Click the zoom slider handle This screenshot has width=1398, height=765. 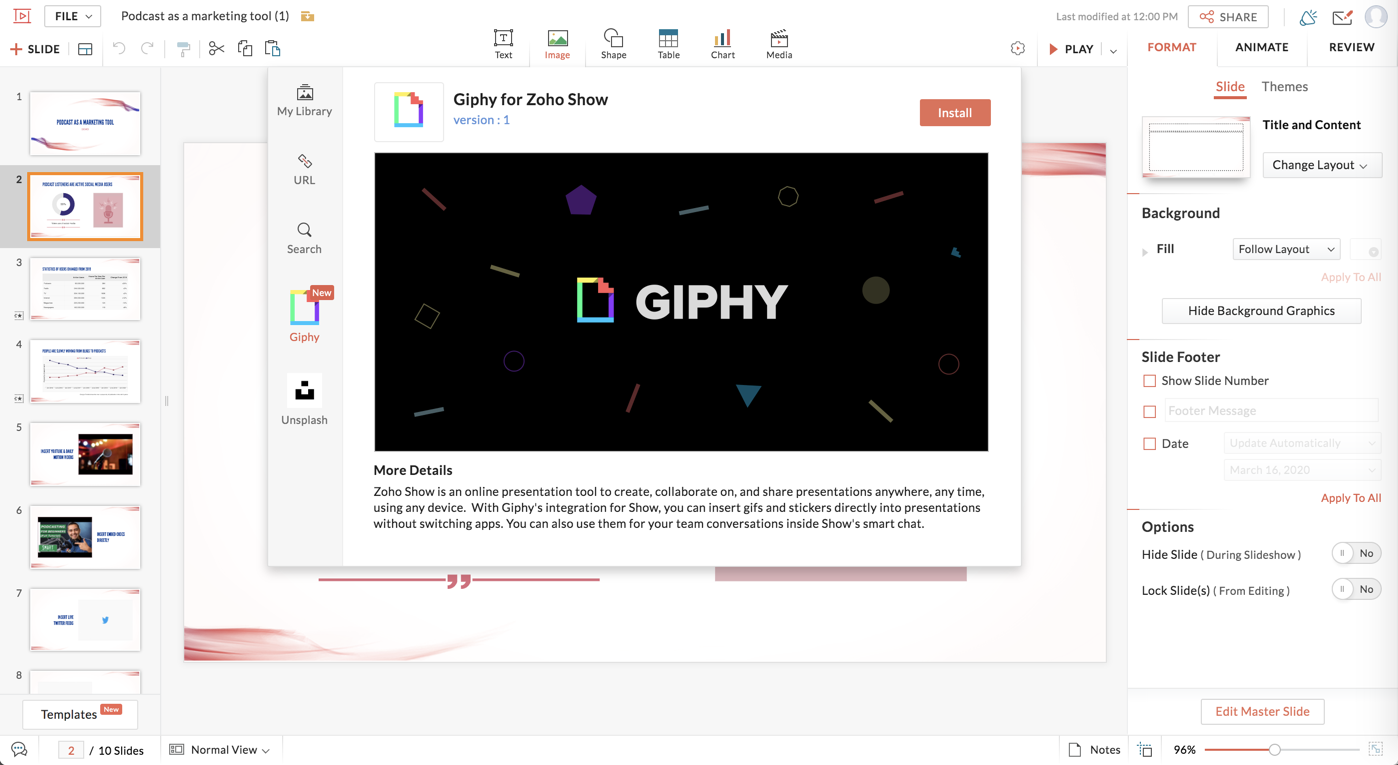1274,750
